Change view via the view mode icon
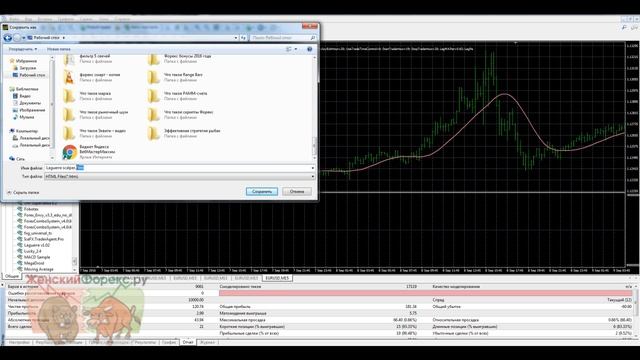The height and width of the screenshot is (360, 640). [x=289, y=49]
